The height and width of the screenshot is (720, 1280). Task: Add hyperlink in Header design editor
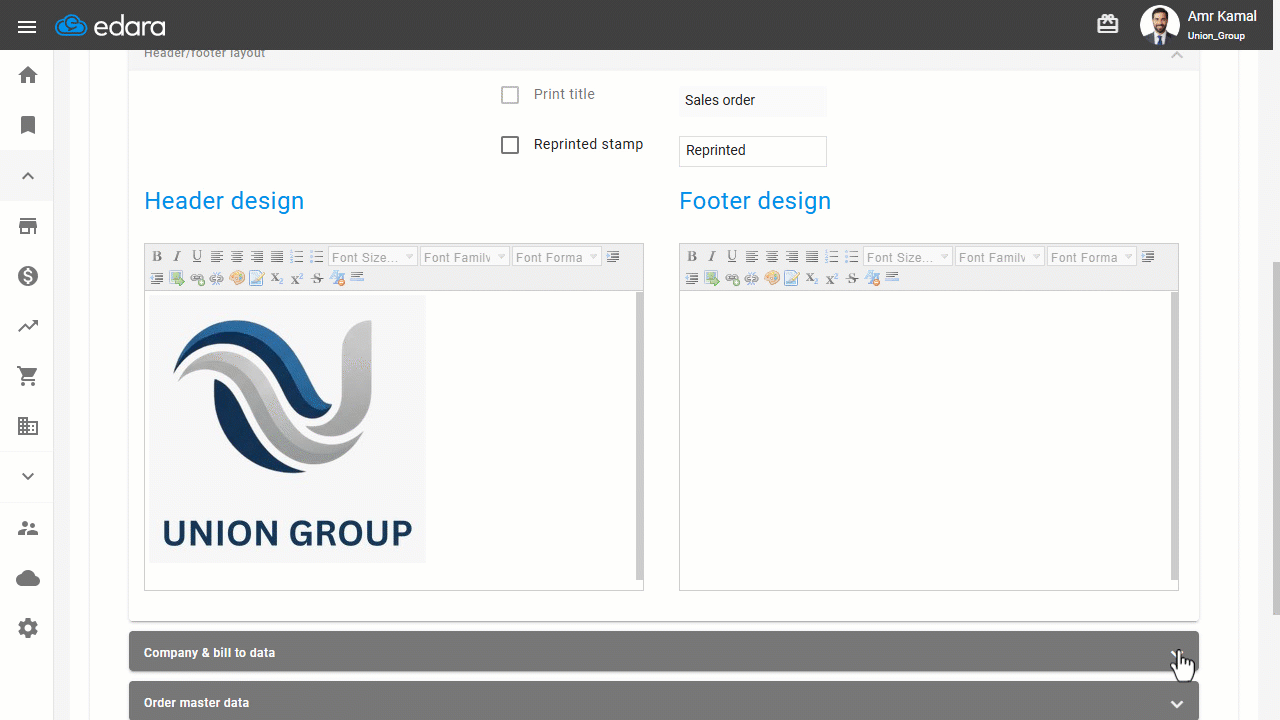pyautogui.click(x=197, y=278)
